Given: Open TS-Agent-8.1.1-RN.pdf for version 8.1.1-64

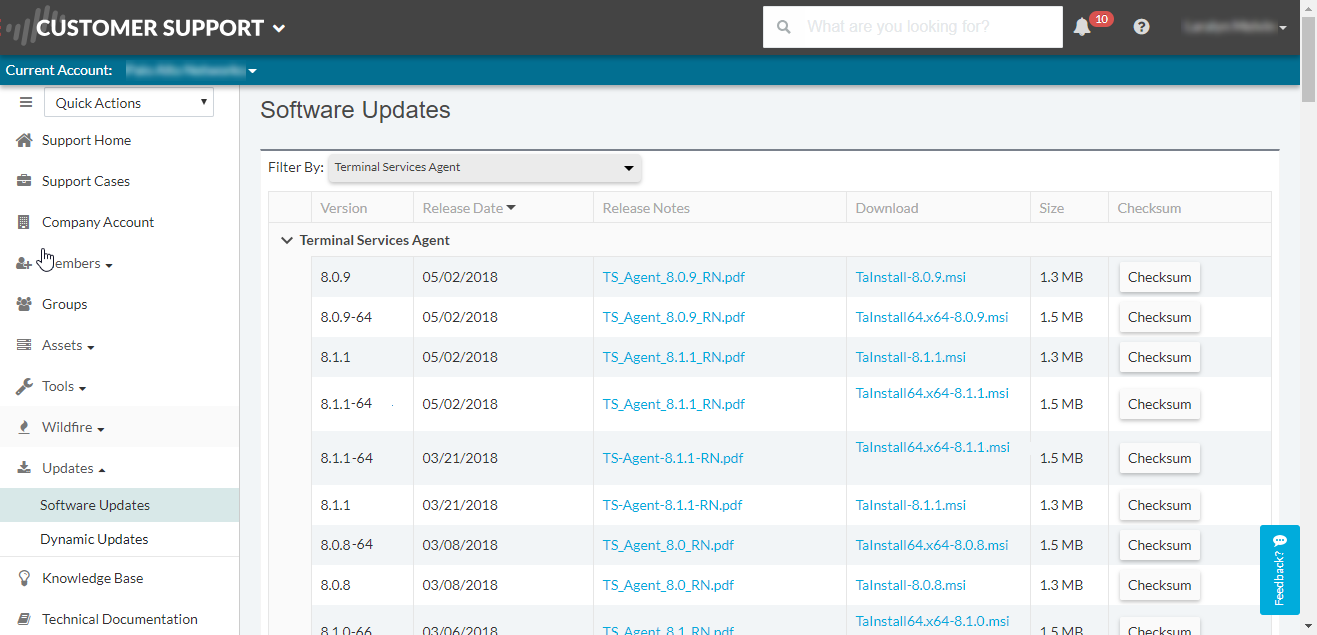Looking at the screenshot, I should (673, 458).
